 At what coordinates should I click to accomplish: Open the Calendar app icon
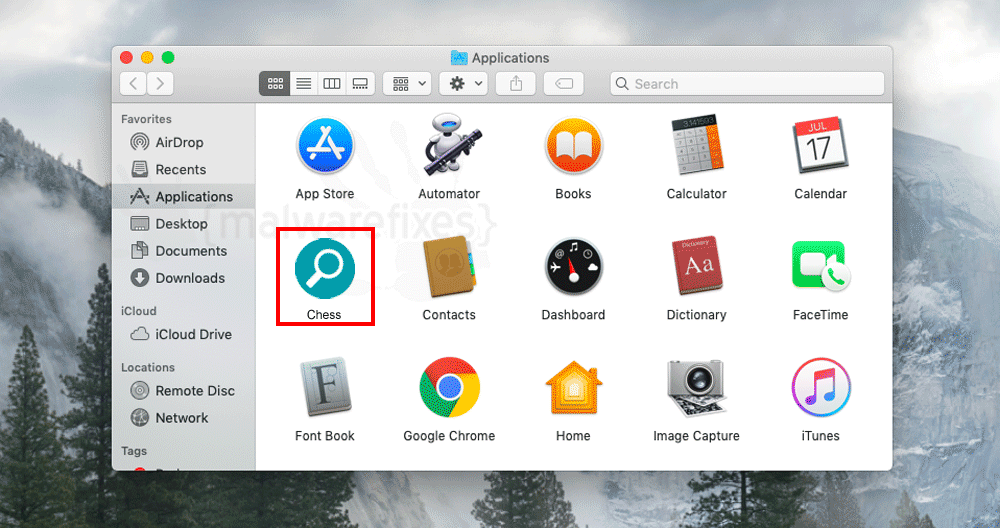[x=820, y=145]
